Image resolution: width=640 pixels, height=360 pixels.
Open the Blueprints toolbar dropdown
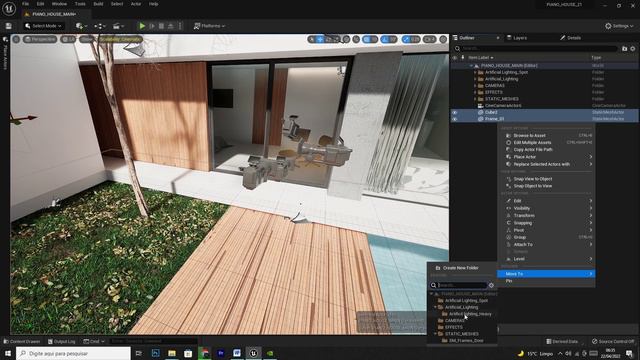coord(100,26)
